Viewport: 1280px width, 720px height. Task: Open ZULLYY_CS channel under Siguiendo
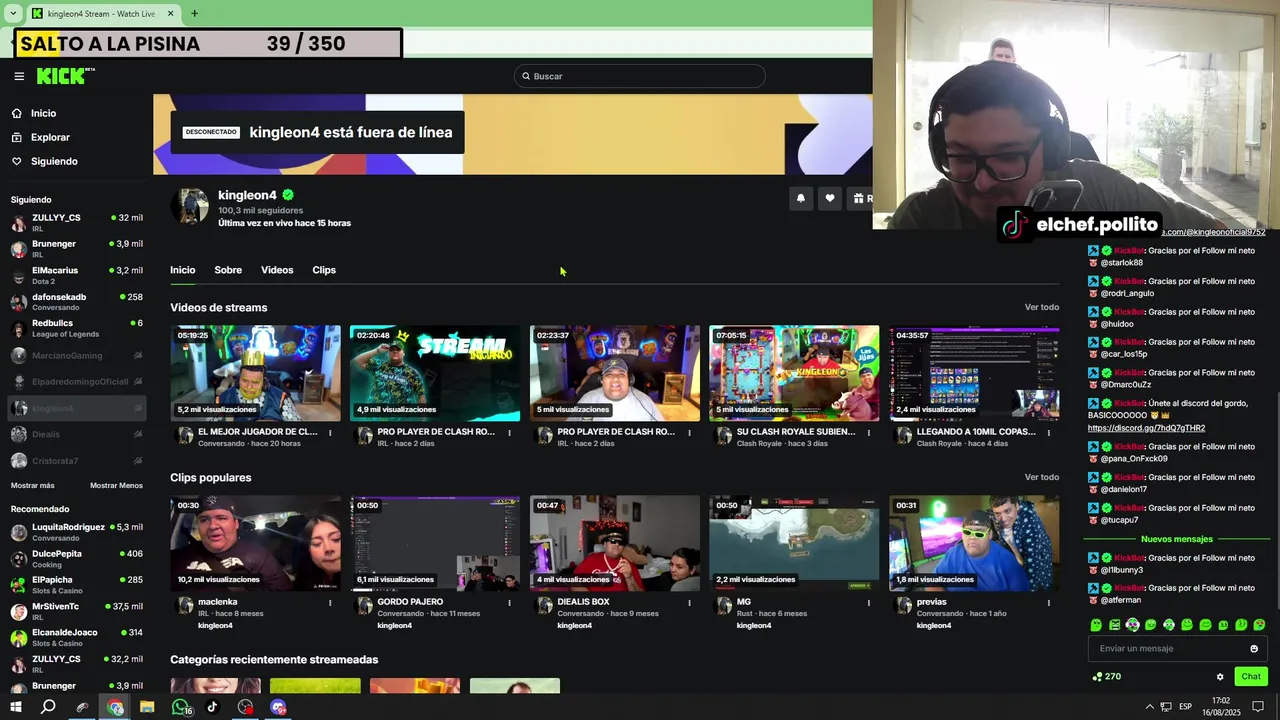pos(76,222)
